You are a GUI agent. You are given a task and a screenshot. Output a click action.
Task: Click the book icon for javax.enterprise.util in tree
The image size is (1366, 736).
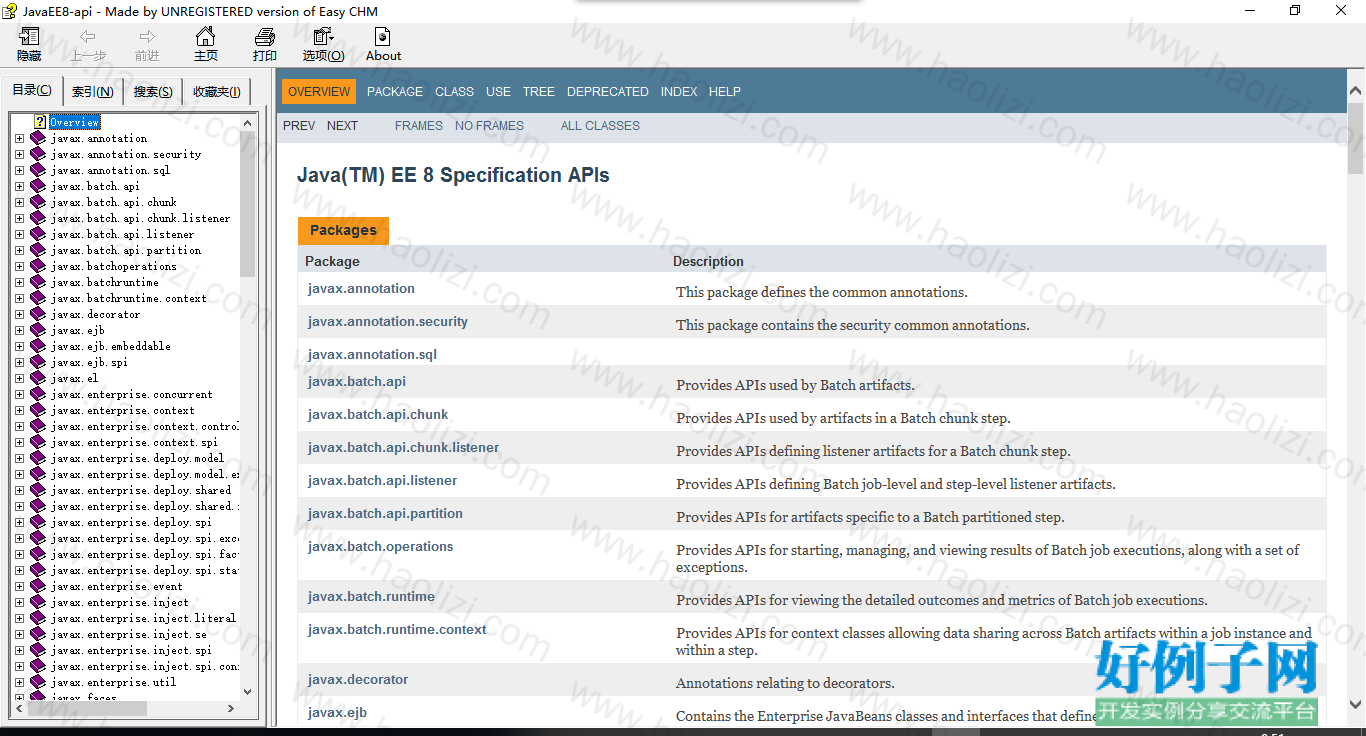pos(38,682)
